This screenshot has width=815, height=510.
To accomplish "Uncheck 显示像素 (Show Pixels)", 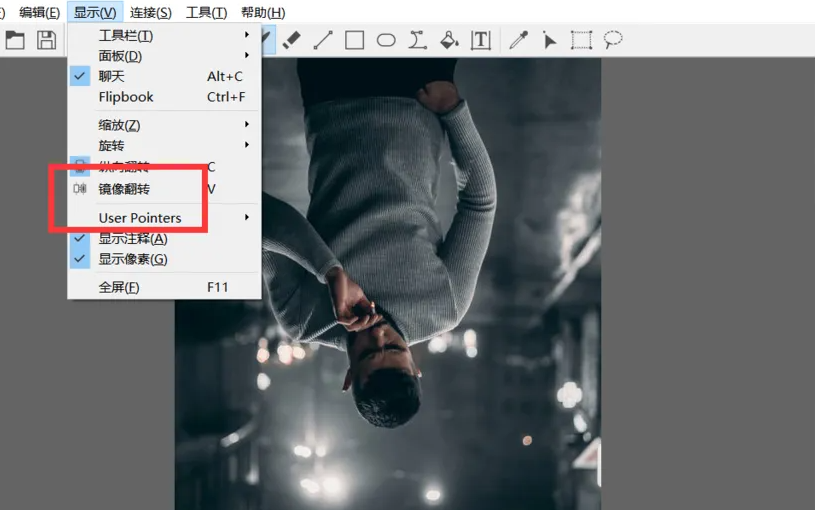I will (132, 259).
